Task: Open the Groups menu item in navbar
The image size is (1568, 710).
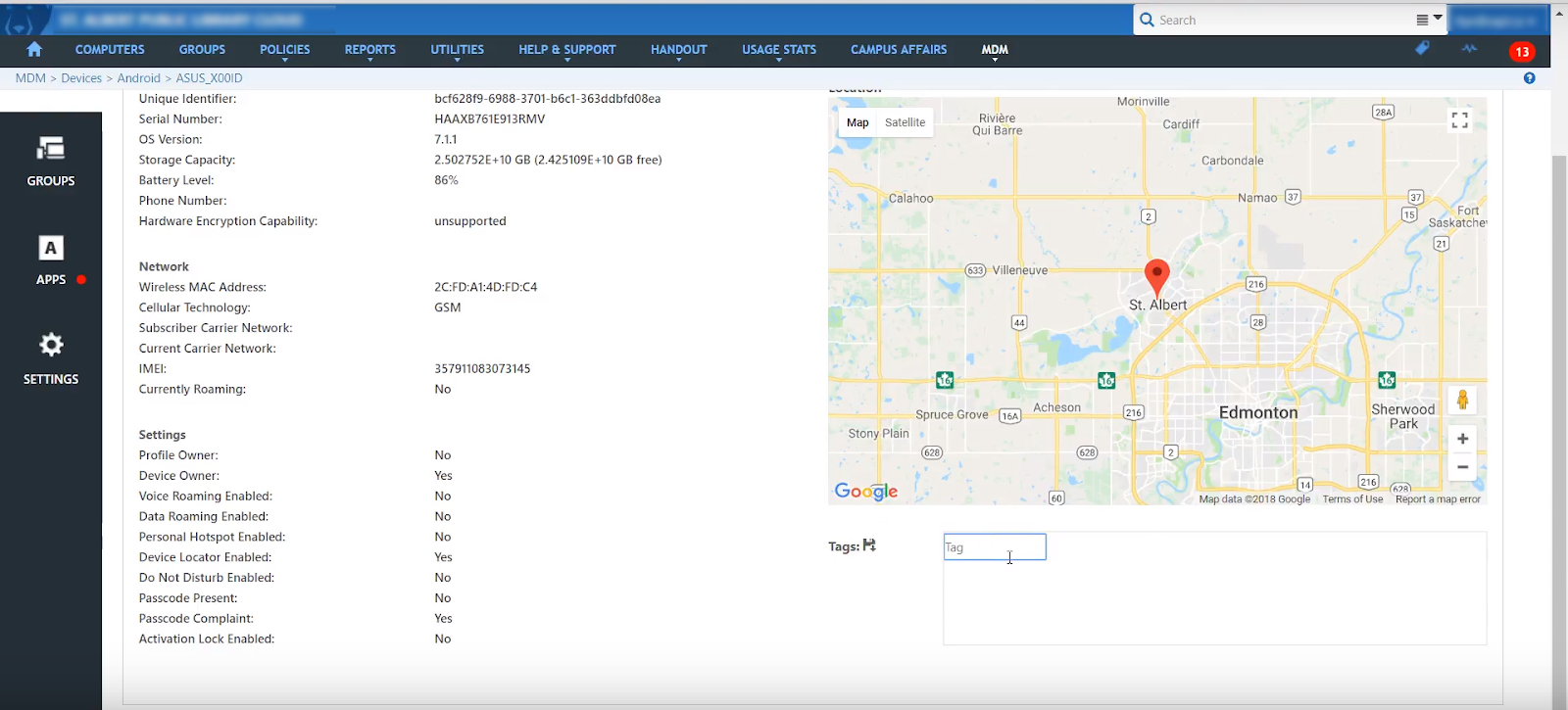Action: (x=202, y=49)
